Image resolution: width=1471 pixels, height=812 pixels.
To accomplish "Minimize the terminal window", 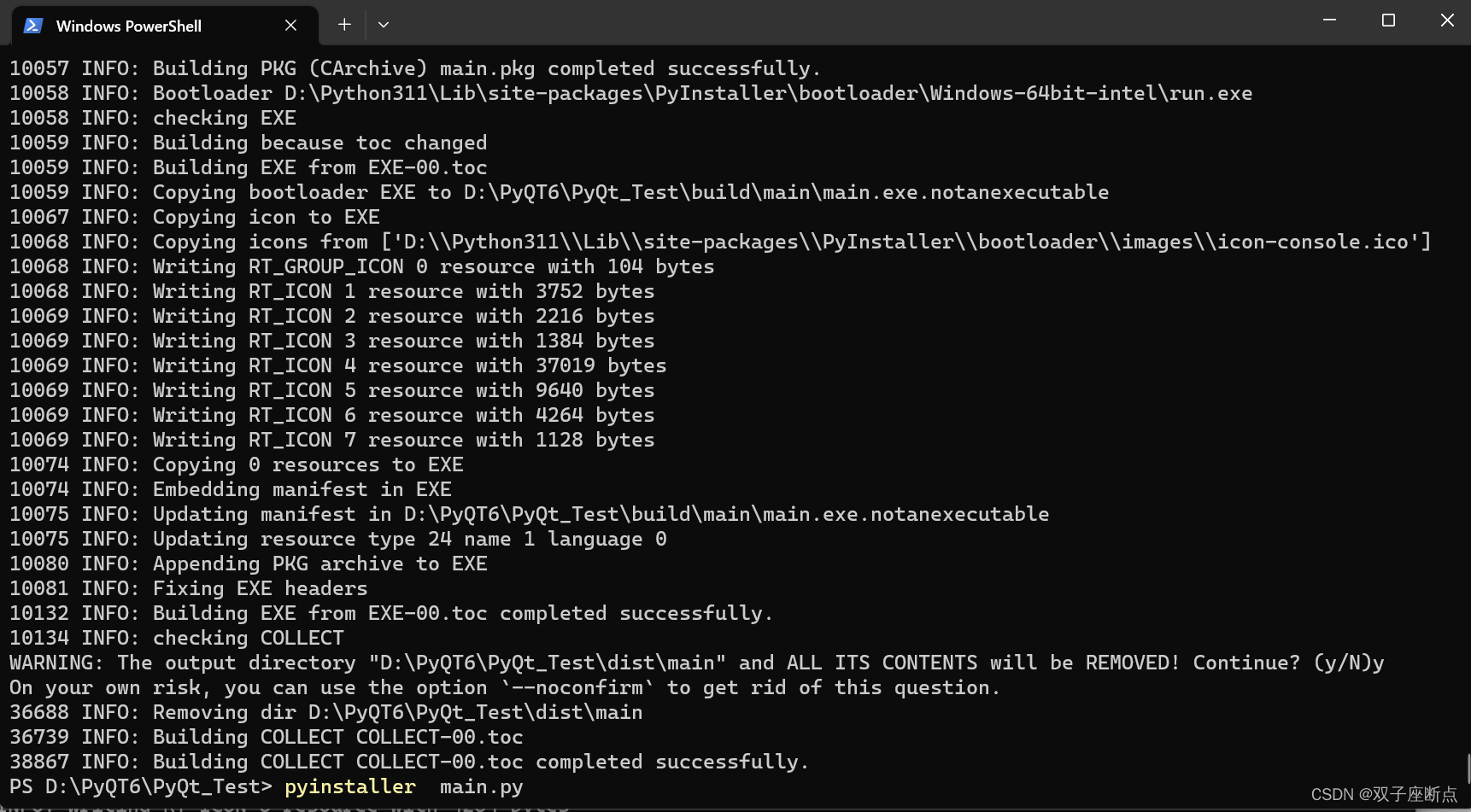I will 1329,20.
